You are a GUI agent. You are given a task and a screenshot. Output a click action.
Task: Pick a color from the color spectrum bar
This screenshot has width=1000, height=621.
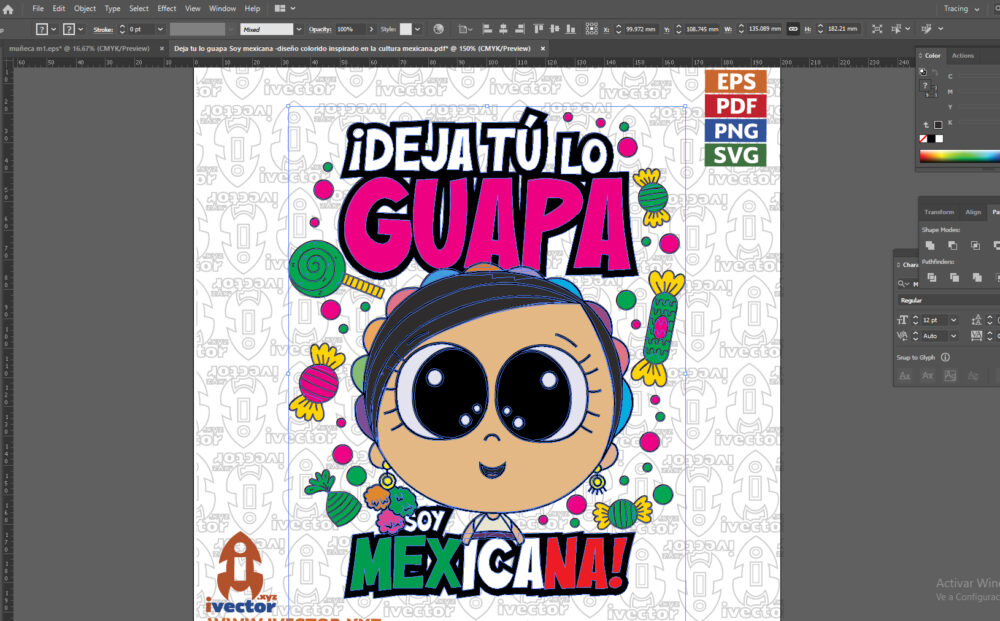click(x=959, y=156)
